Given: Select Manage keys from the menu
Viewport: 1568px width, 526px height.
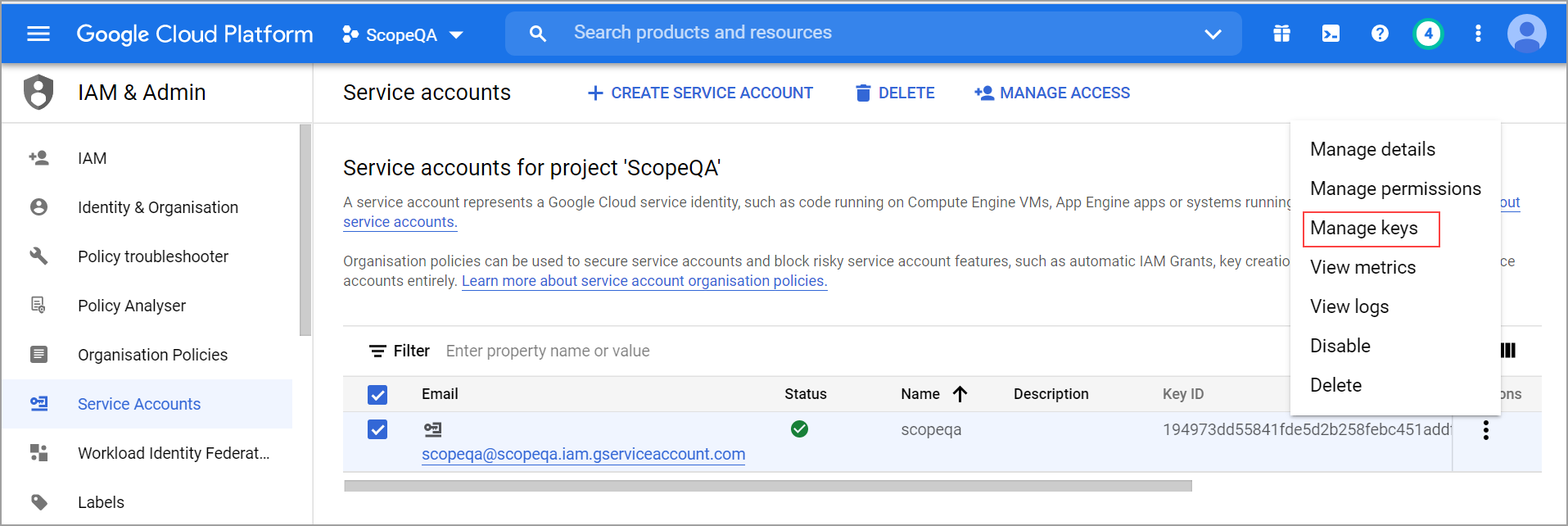Looking at the screenshot, I should click(x=1364, y=228).
